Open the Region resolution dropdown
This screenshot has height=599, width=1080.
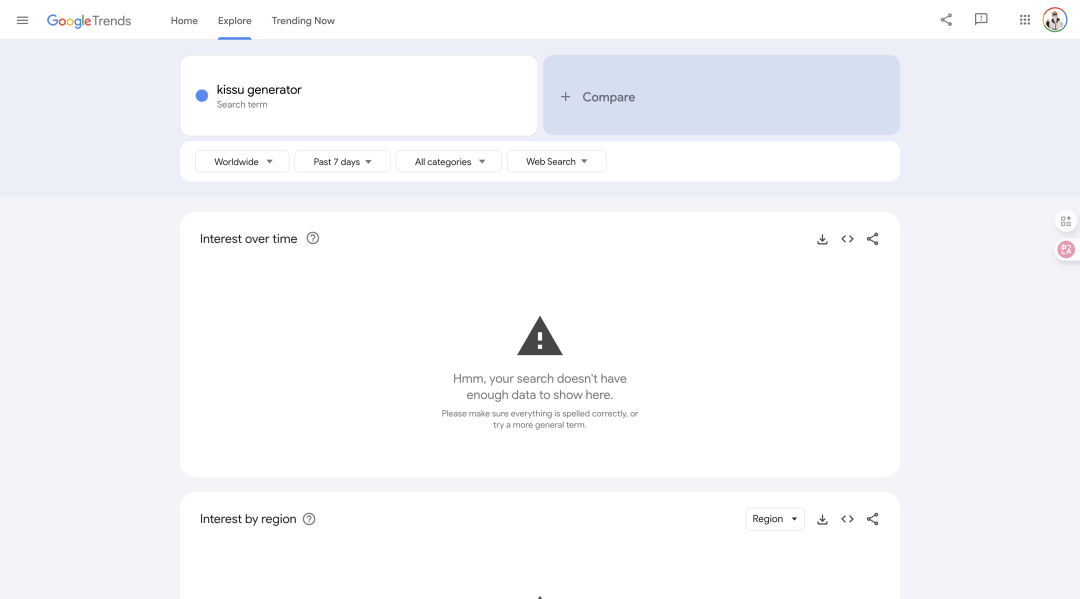(775, 519)
